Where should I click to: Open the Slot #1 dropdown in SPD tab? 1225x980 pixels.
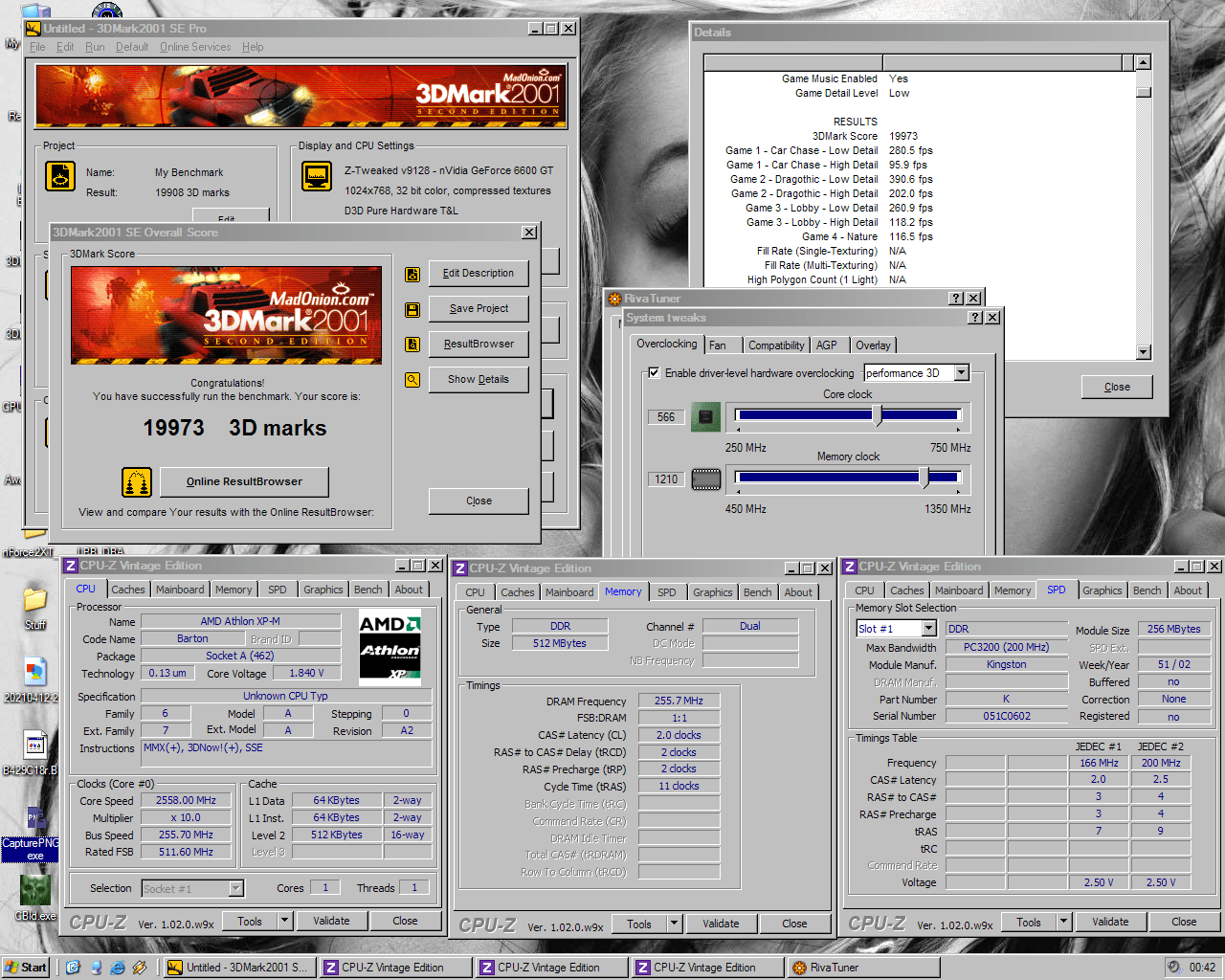click(x=928, y=629)
